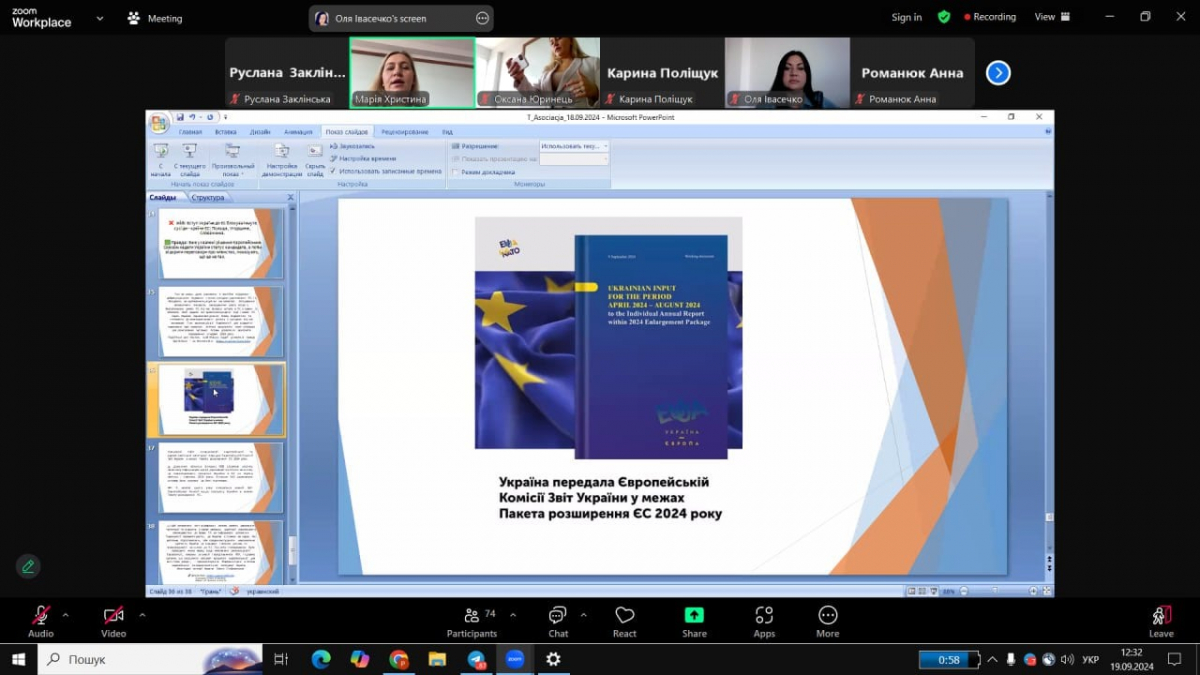
Task: Open Telegram from the taskbar
Action: (x=476, y=659)
